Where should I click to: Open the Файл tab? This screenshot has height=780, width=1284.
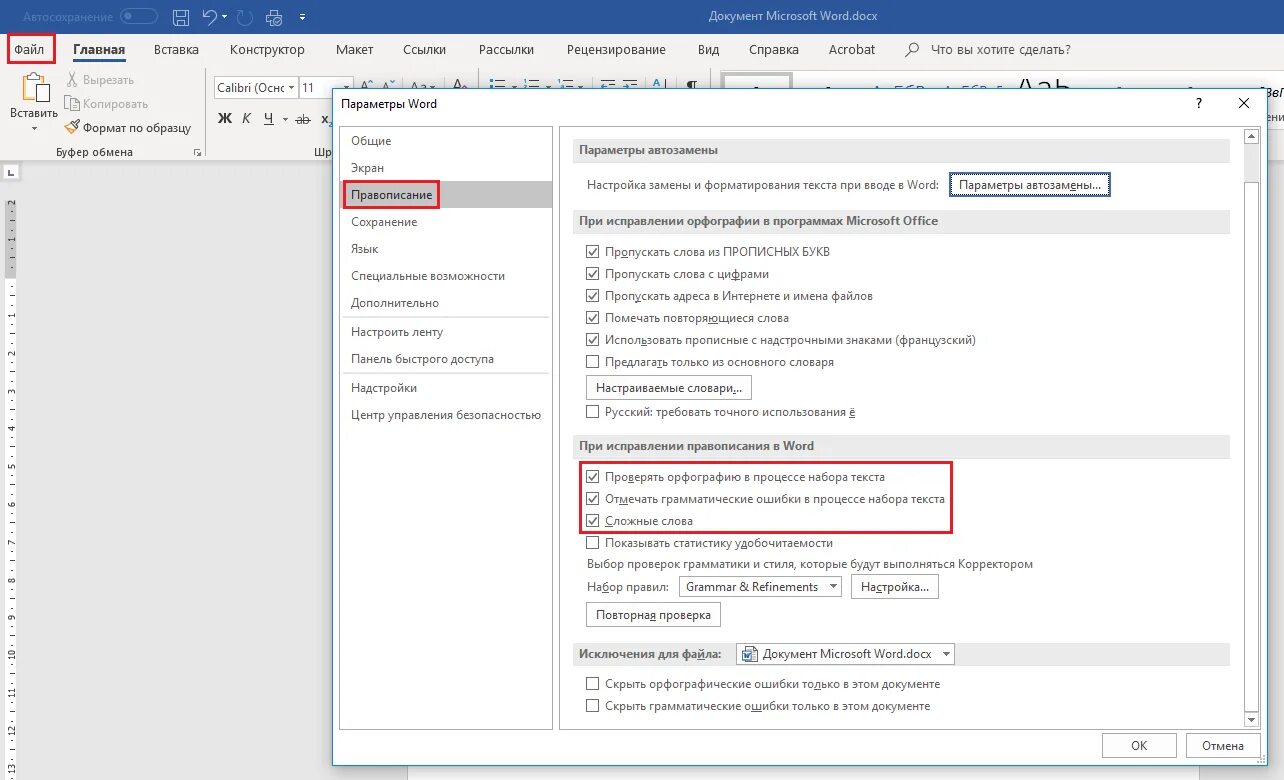30,49
